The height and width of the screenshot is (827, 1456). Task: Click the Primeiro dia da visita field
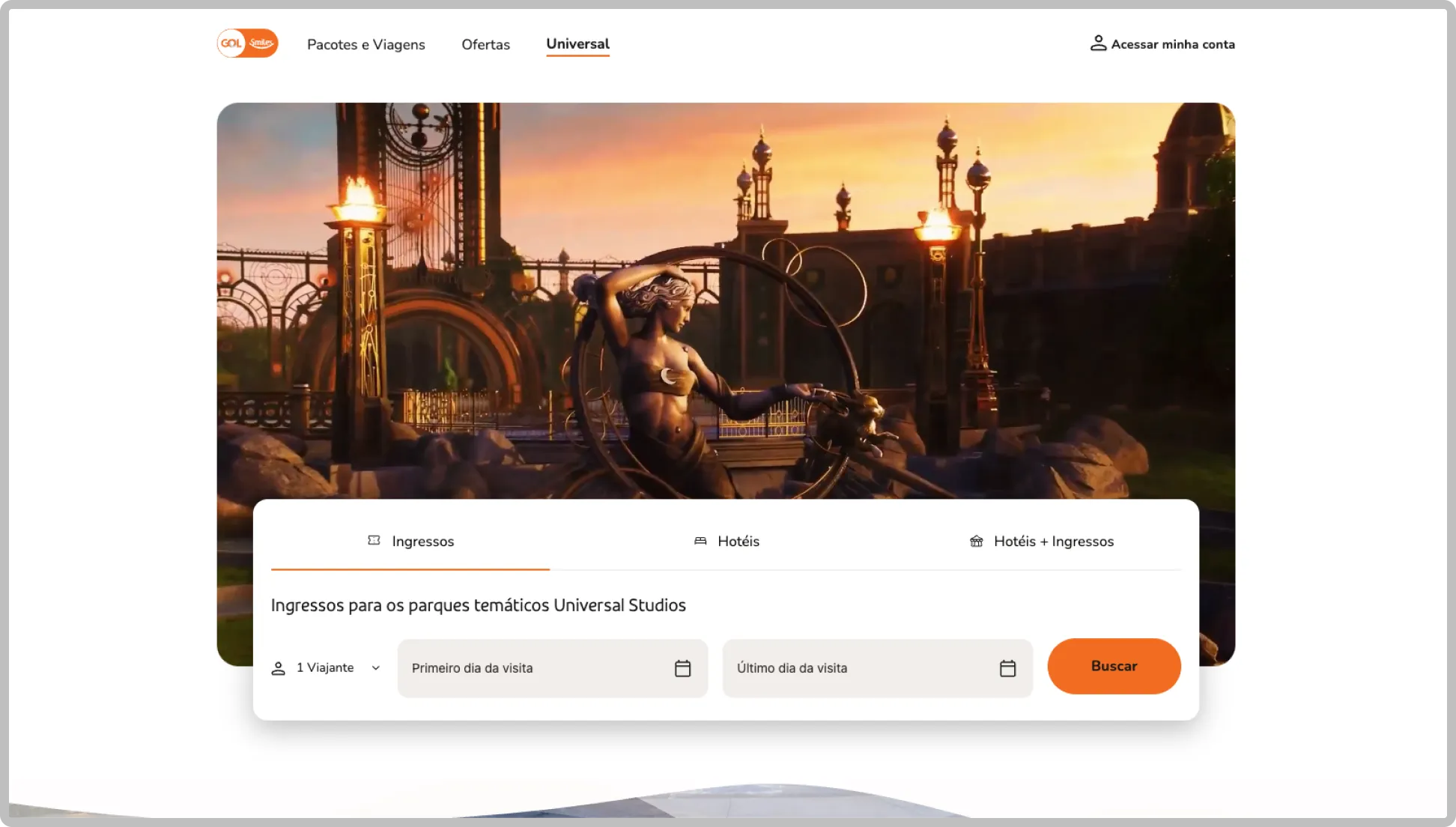tap(552, 667)
